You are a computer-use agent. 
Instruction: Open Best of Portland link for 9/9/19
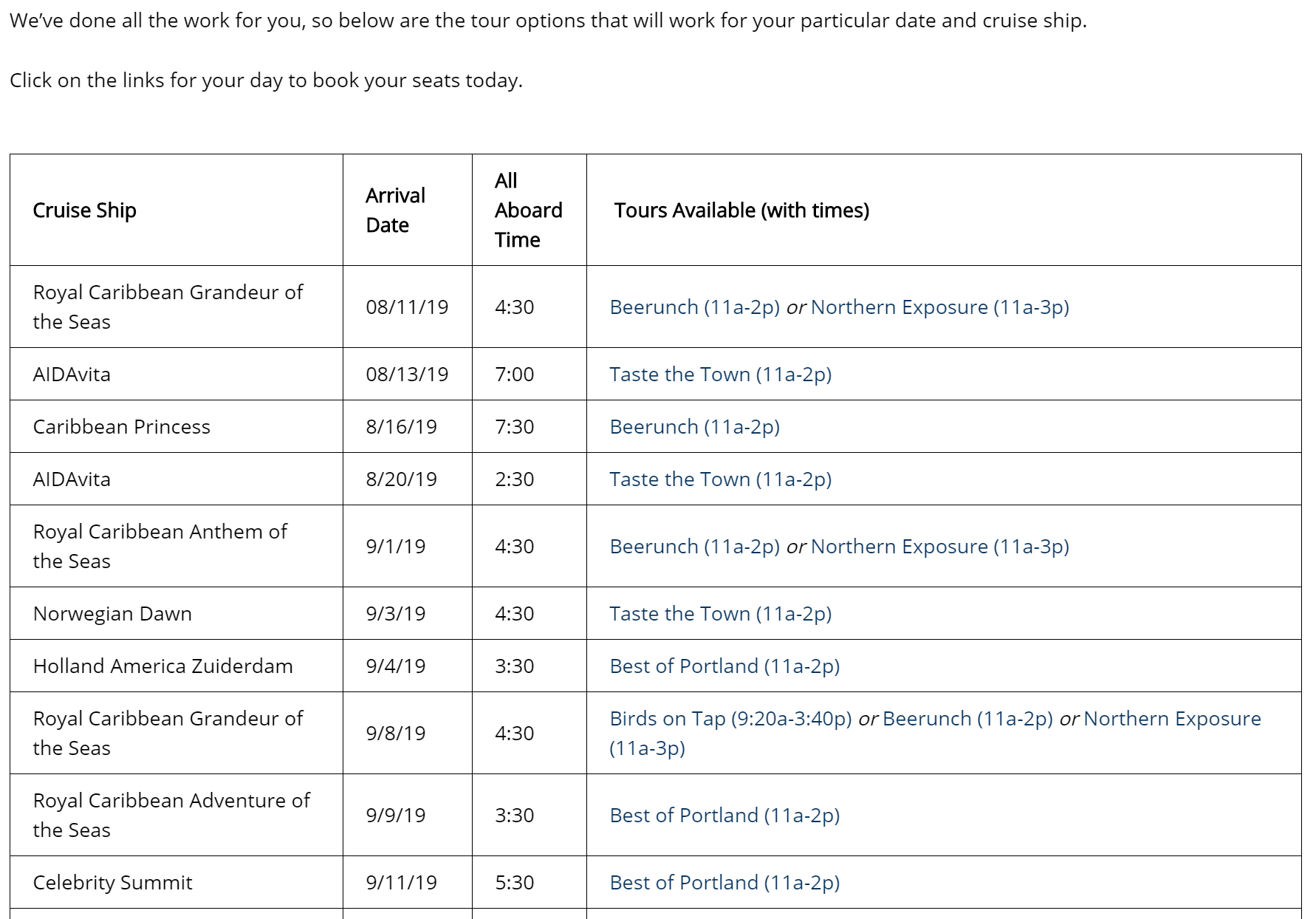point(724,815)
